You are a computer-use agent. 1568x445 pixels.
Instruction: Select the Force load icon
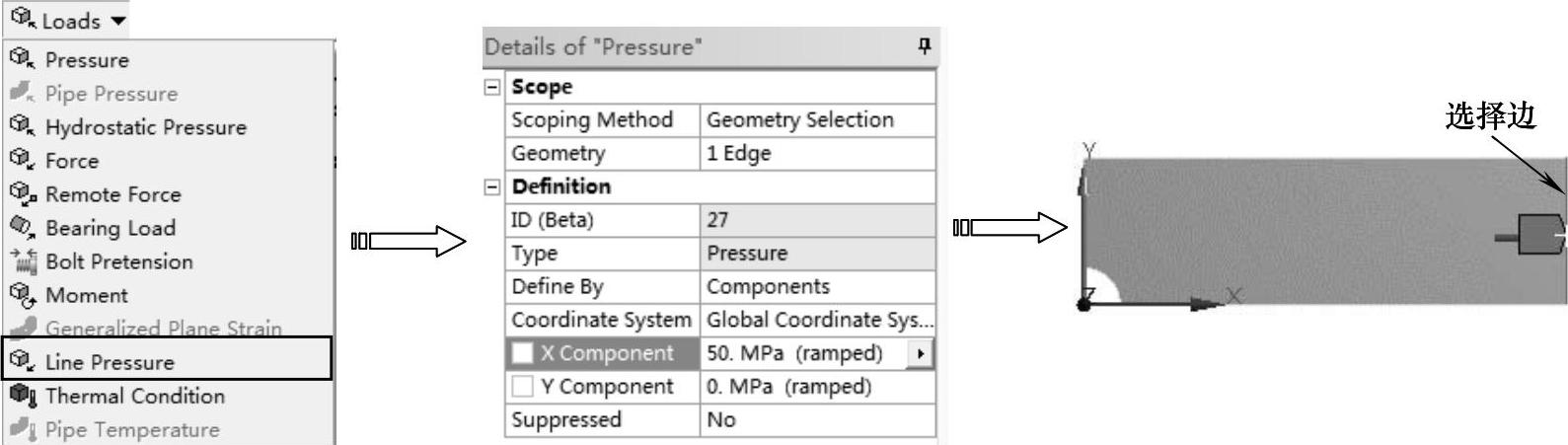(22, 160)
